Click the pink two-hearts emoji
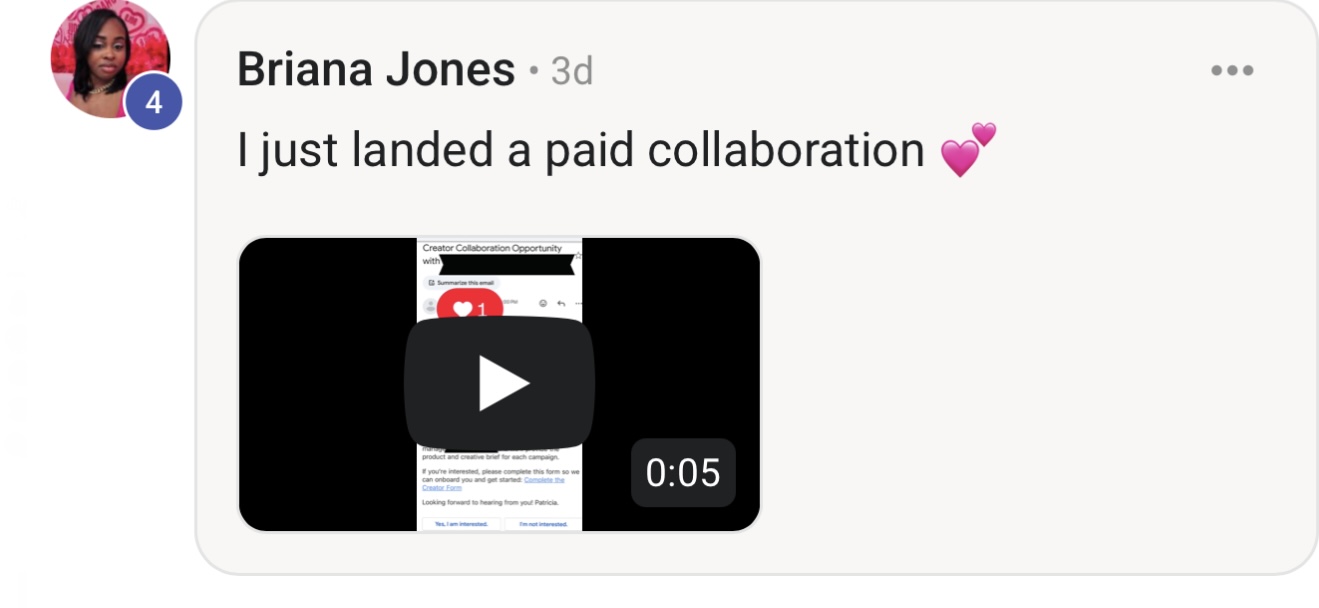This screenshot has height=608, width=1319. [x=968, y=149]
